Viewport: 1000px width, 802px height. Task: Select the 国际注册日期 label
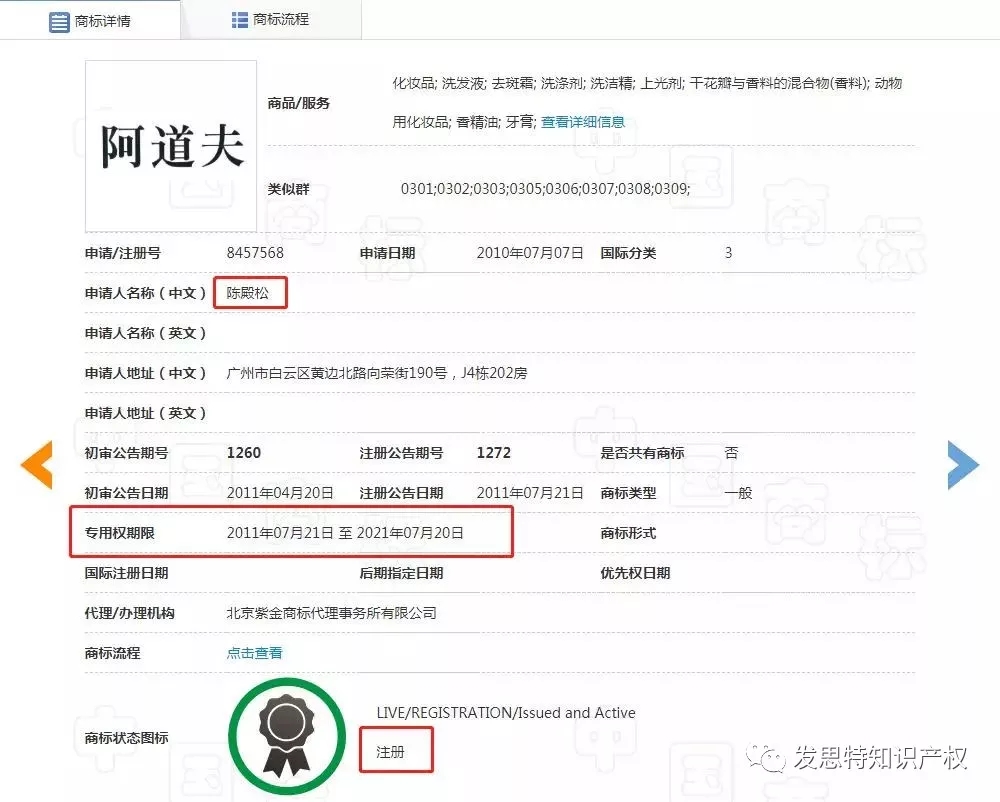coord(126,573)
